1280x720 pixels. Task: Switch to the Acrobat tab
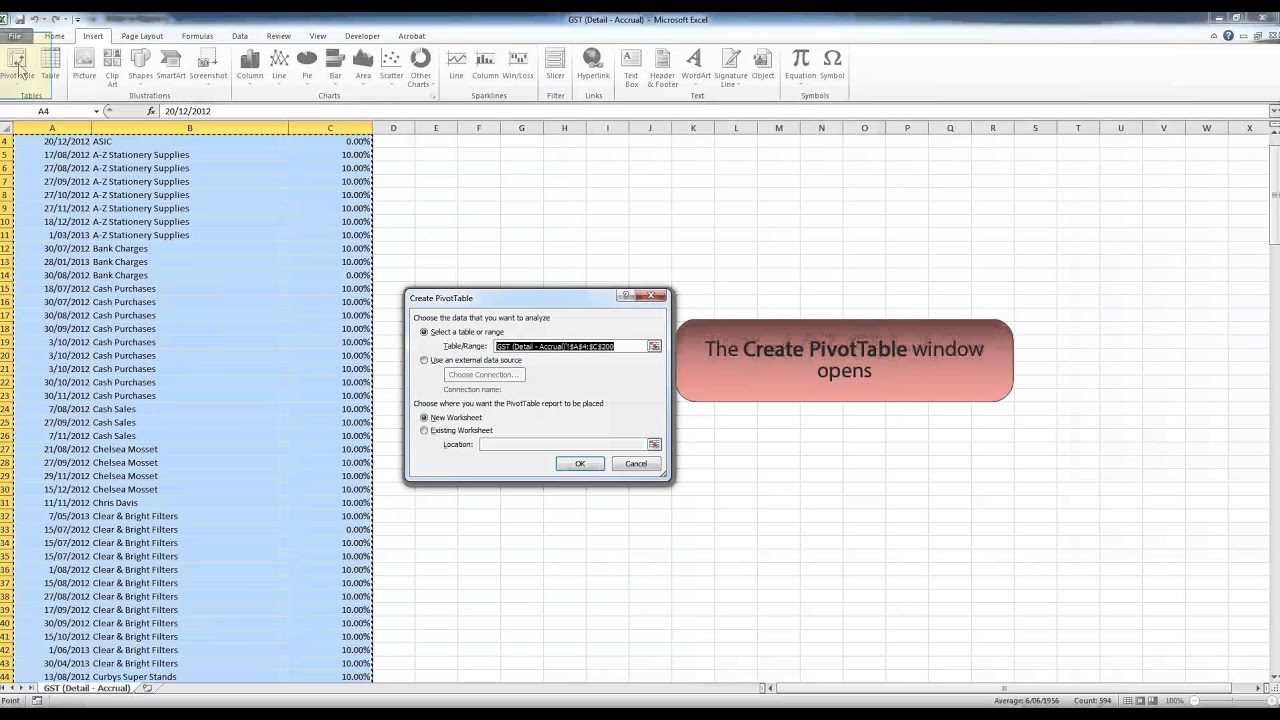click(412, 36)
